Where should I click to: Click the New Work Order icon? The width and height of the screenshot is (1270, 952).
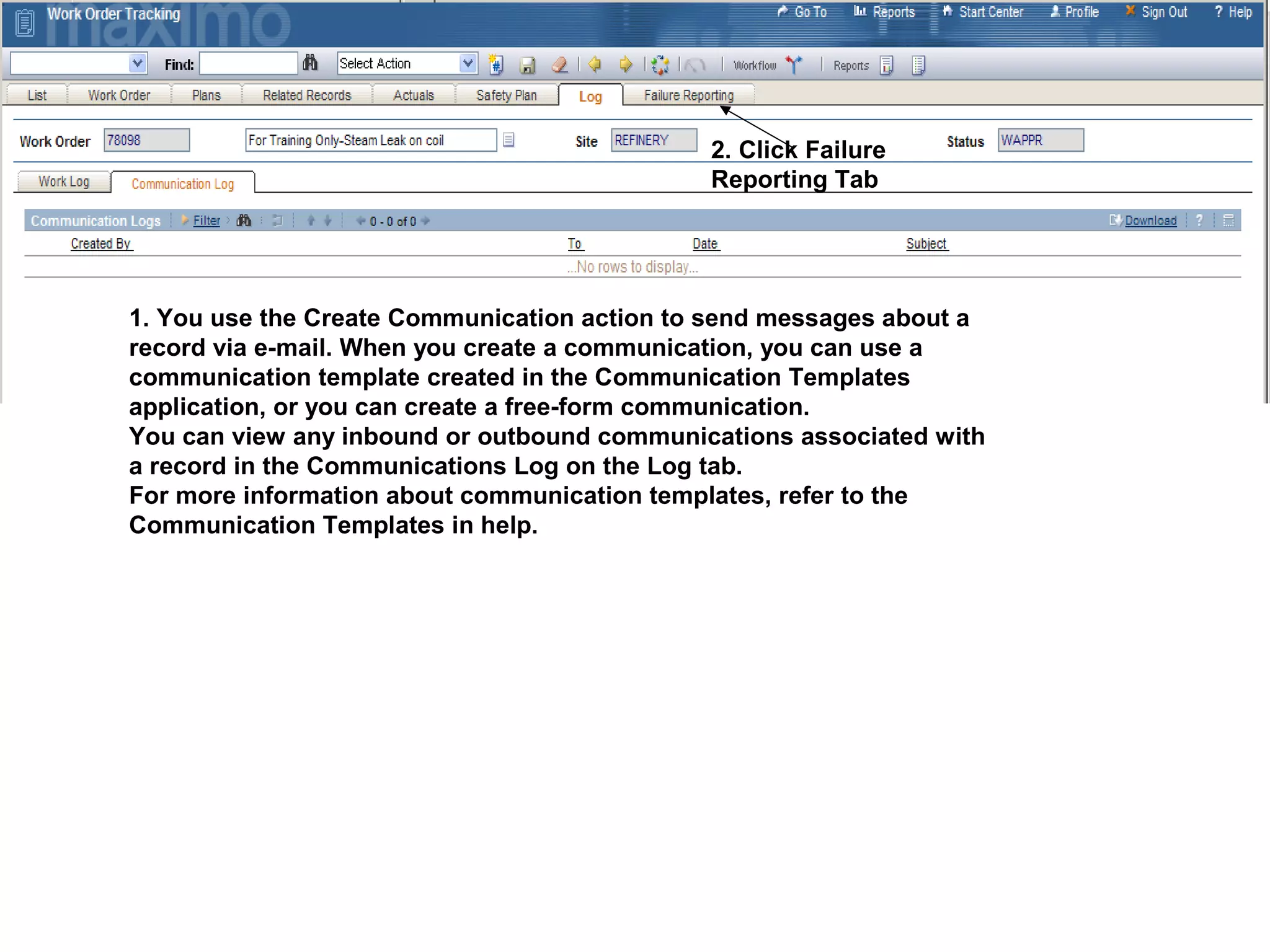(496, 64)
